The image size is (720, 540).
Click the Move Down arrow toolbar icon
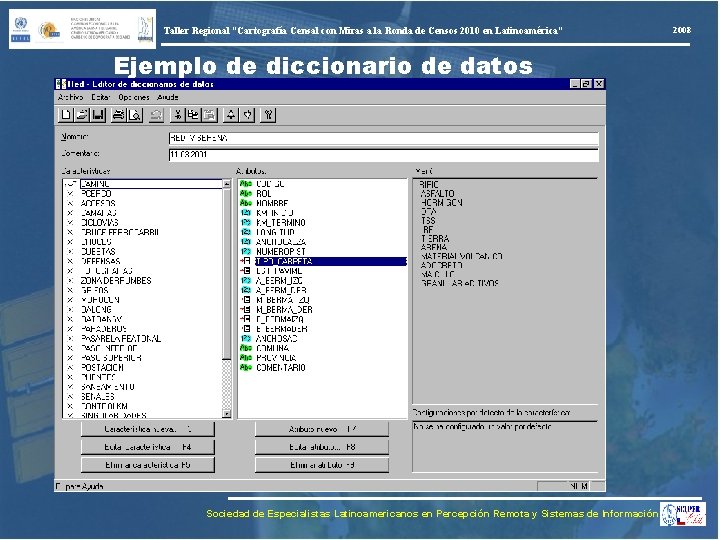click(x=248, y=115)
